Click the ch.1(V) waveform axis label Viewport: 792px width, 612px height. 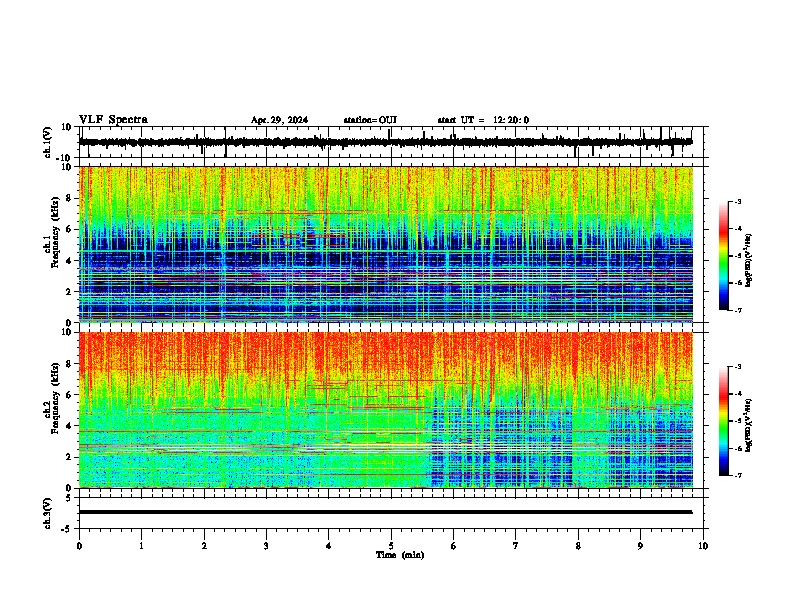(48, 142)
